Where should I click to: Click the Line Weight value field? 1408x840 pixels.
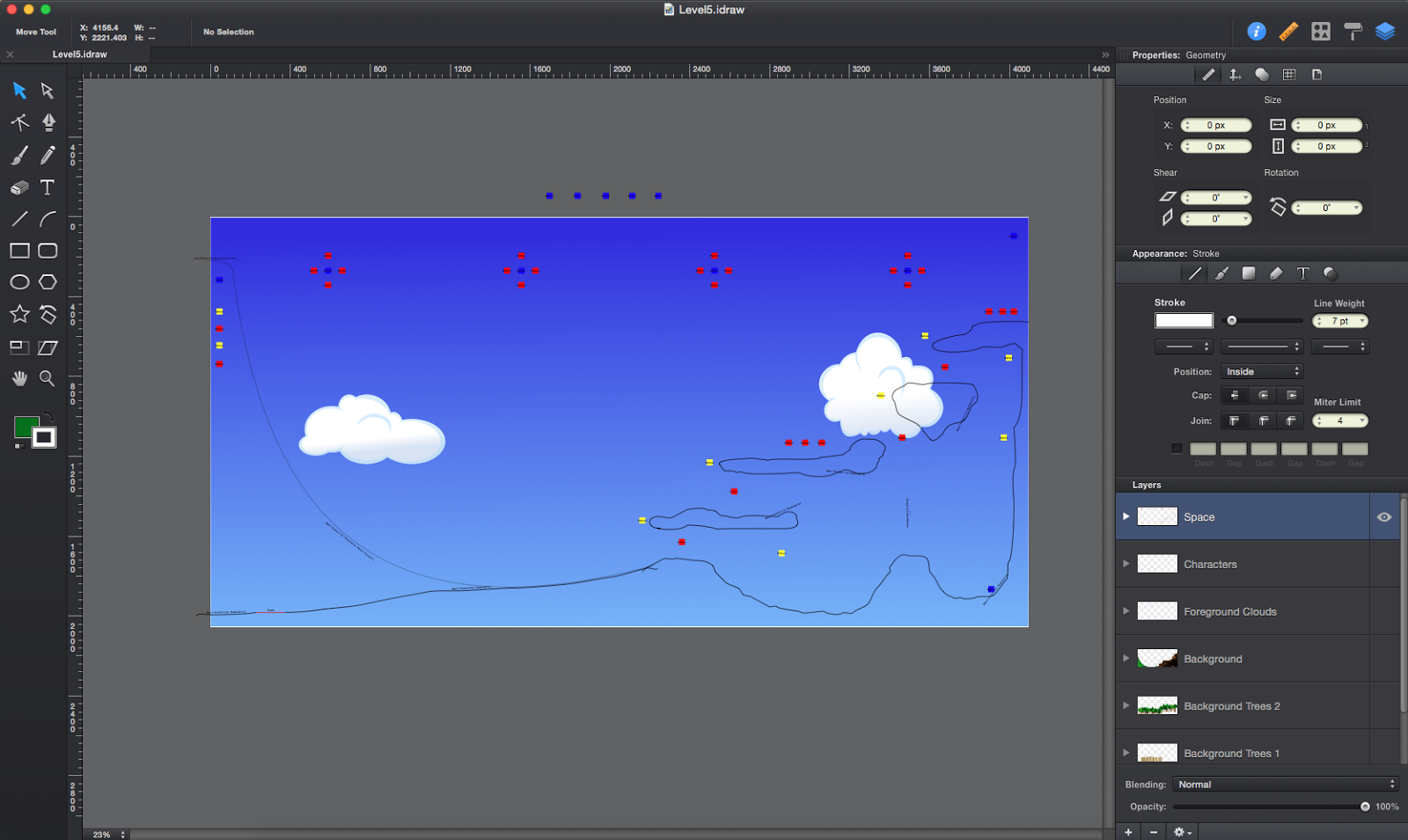(x=1340, y=321)
